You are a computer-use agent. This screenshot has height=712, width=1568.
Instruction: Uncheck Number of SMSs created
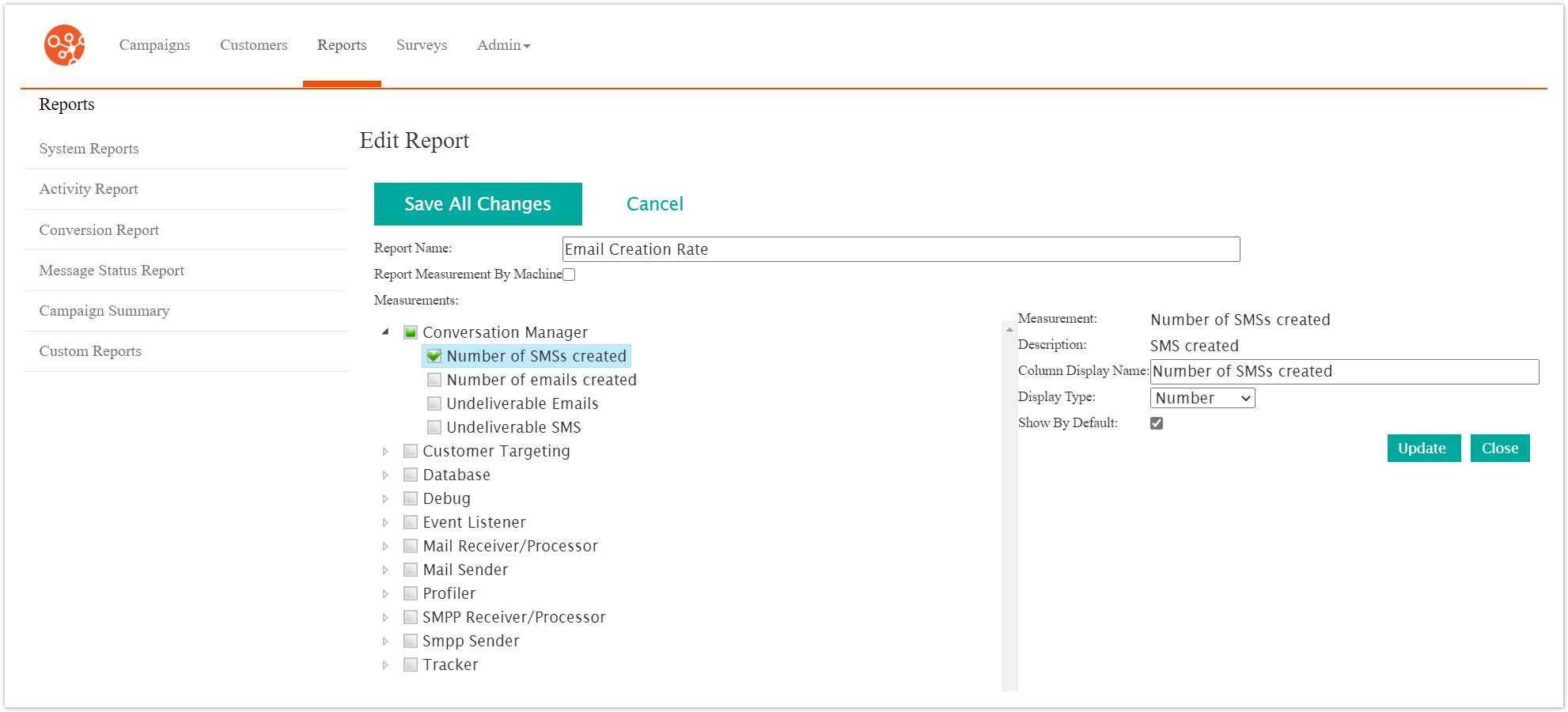tap(434, 356)
